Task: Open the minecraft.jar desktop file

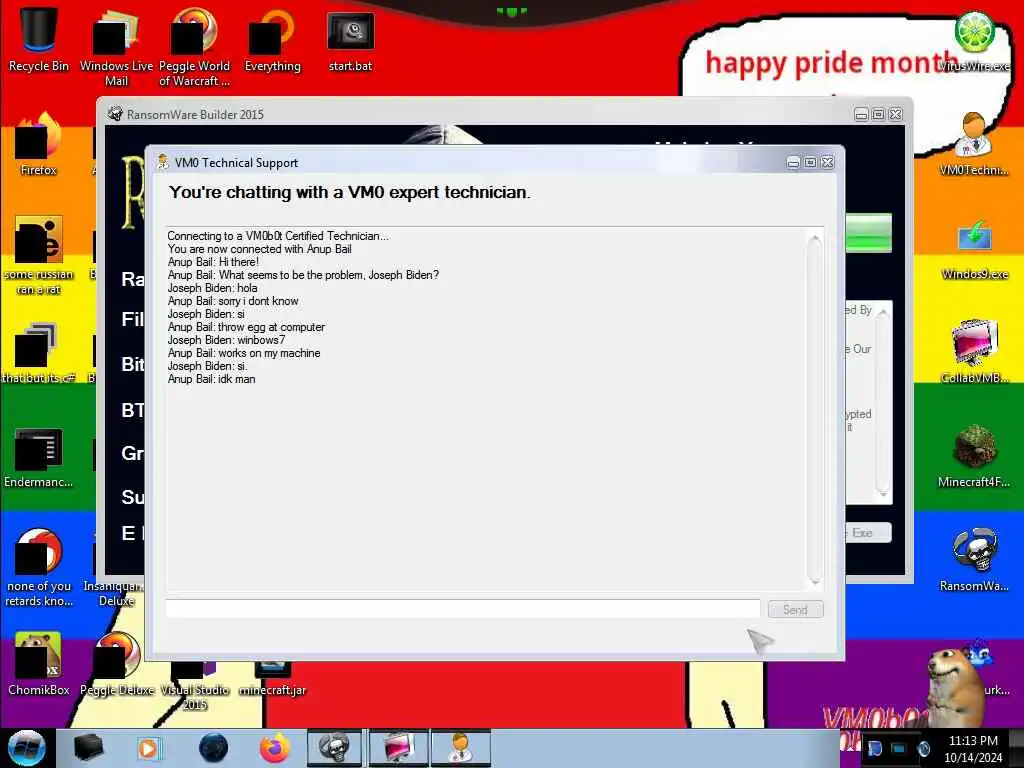Action: [272, 679]
